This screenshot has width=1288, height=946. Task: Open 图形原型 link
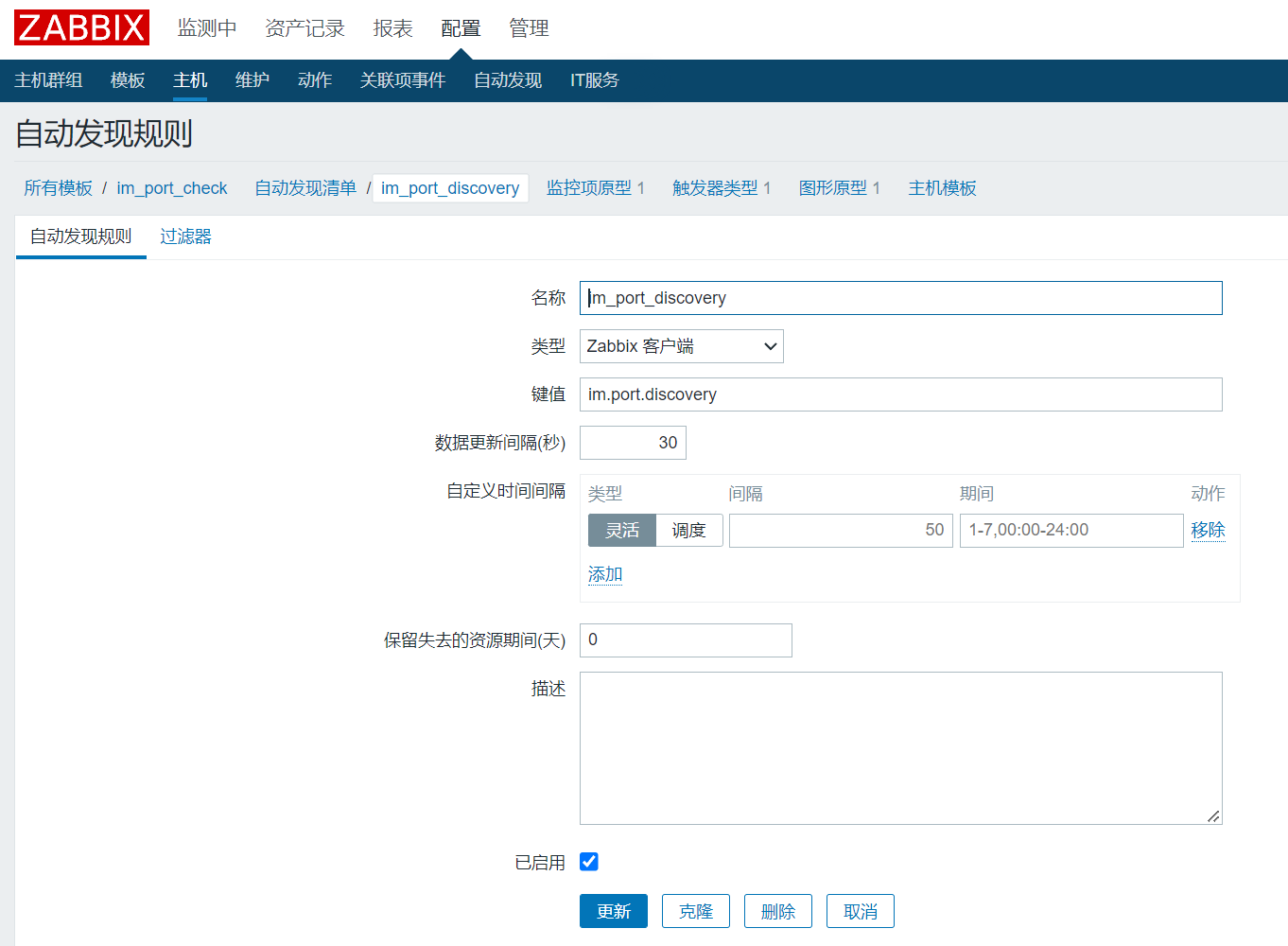pyautogui.click(x=833, y=188)
